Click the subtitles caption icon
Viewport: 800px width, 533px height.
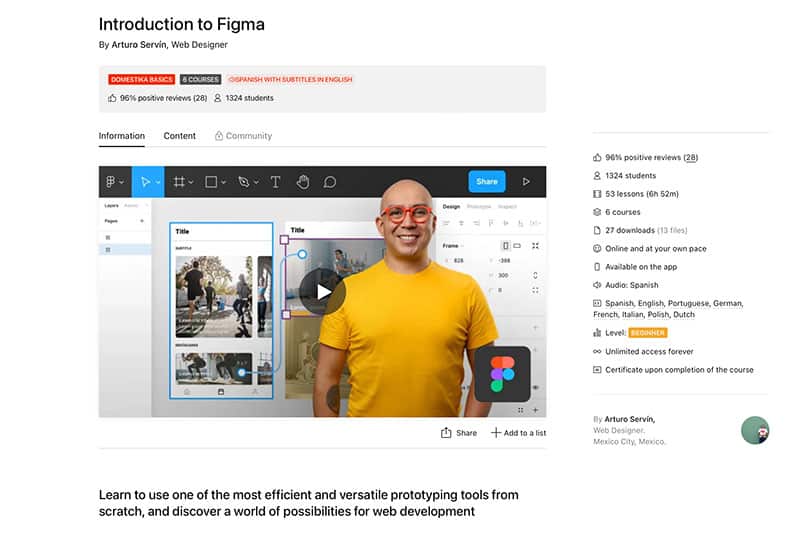coord(597,303)
